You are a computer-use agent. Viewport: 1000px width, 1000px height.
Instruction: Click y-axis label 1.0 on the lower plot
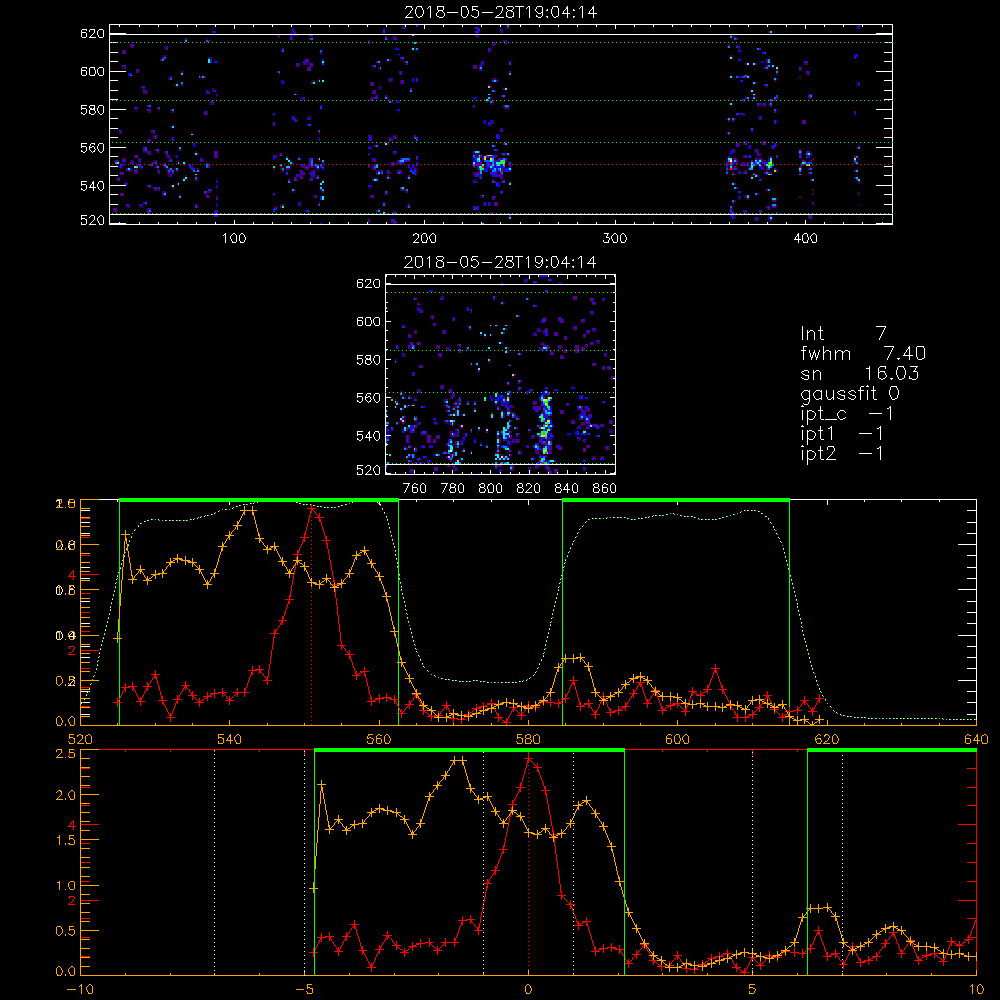[66, 886]
